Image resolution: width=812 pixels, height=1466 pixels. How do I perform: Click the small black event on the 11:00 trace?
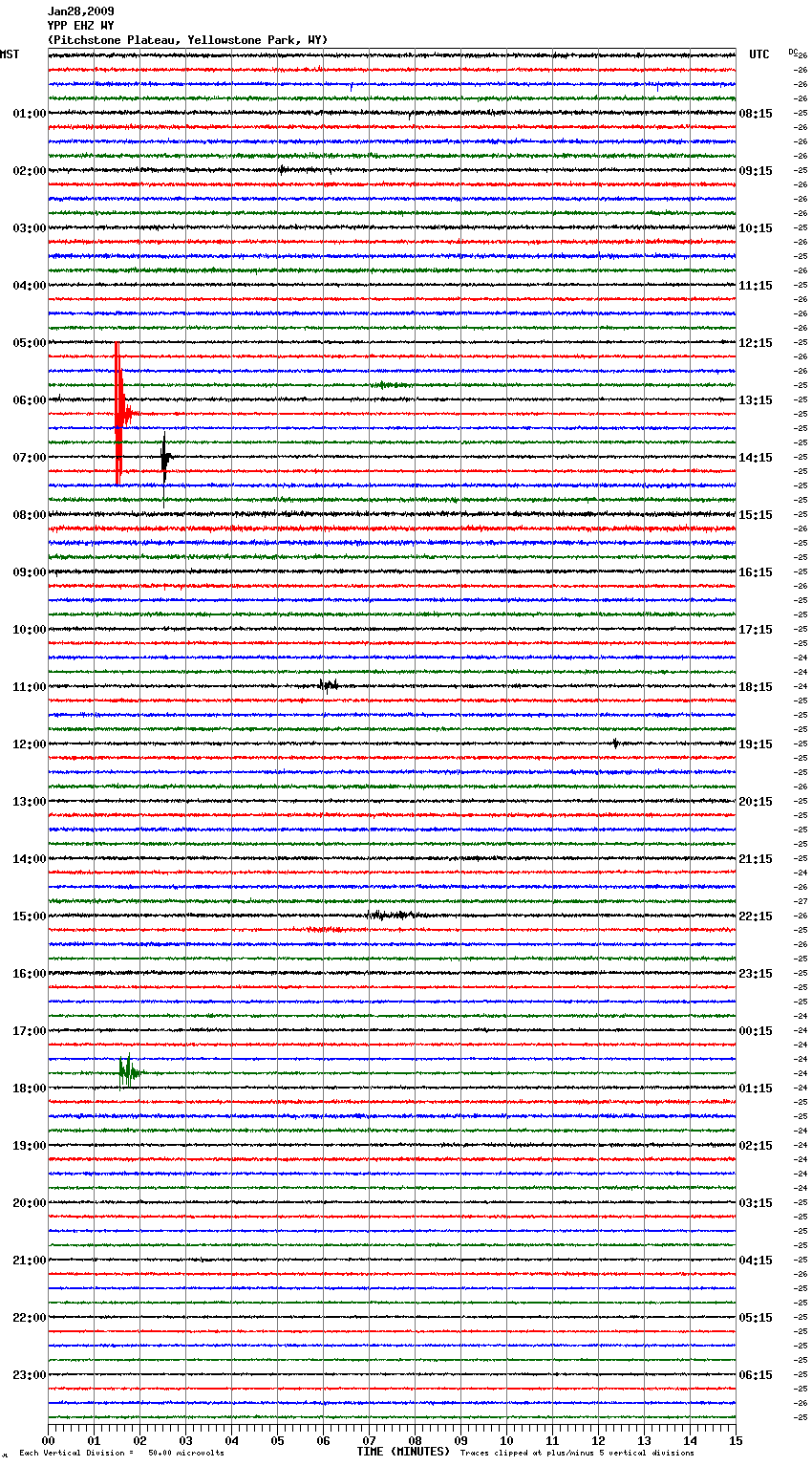tap(328, 684)
